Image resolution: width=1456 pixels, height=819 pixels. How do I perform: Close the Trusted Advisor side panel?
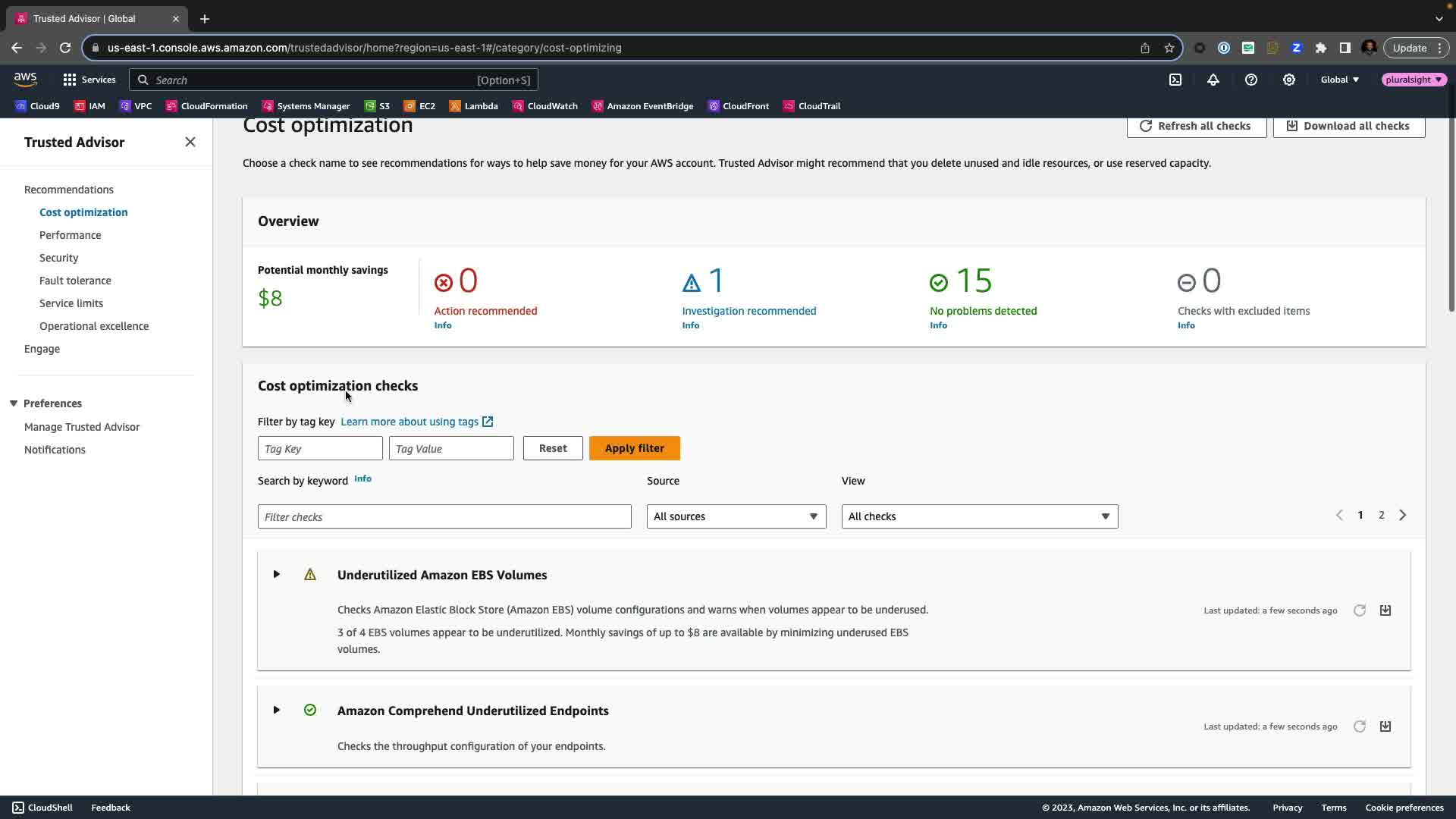point(190,142)
